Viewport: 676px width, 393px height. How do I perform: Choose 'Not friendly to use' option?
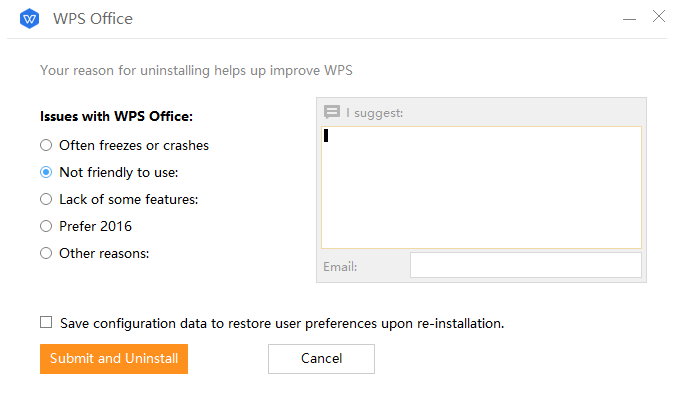[x=46, y=172]
